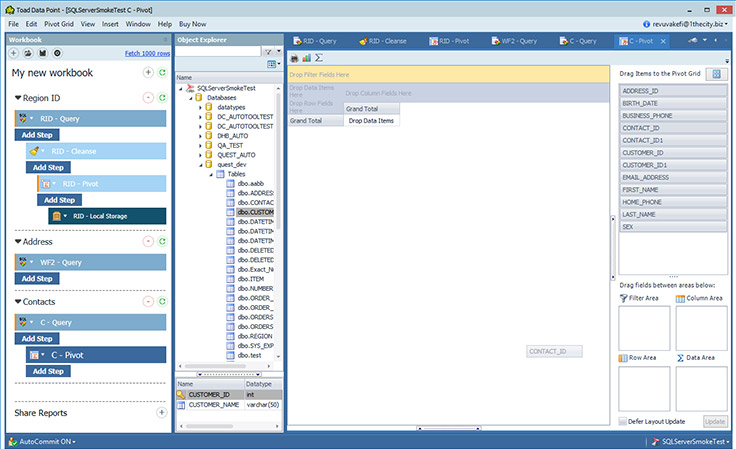Collapse the Contacts section
The height and width of the screenshot is (449, 736).
coord(18,301)
